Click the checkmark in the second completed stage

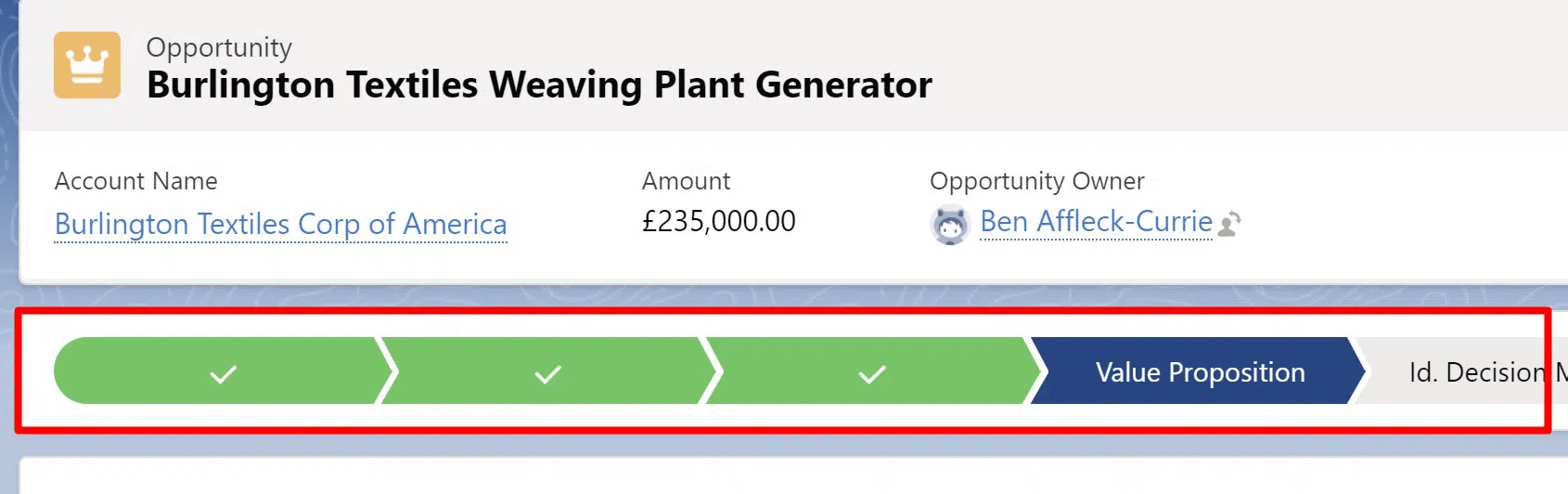pyautogui.click(x=547, y=374)
